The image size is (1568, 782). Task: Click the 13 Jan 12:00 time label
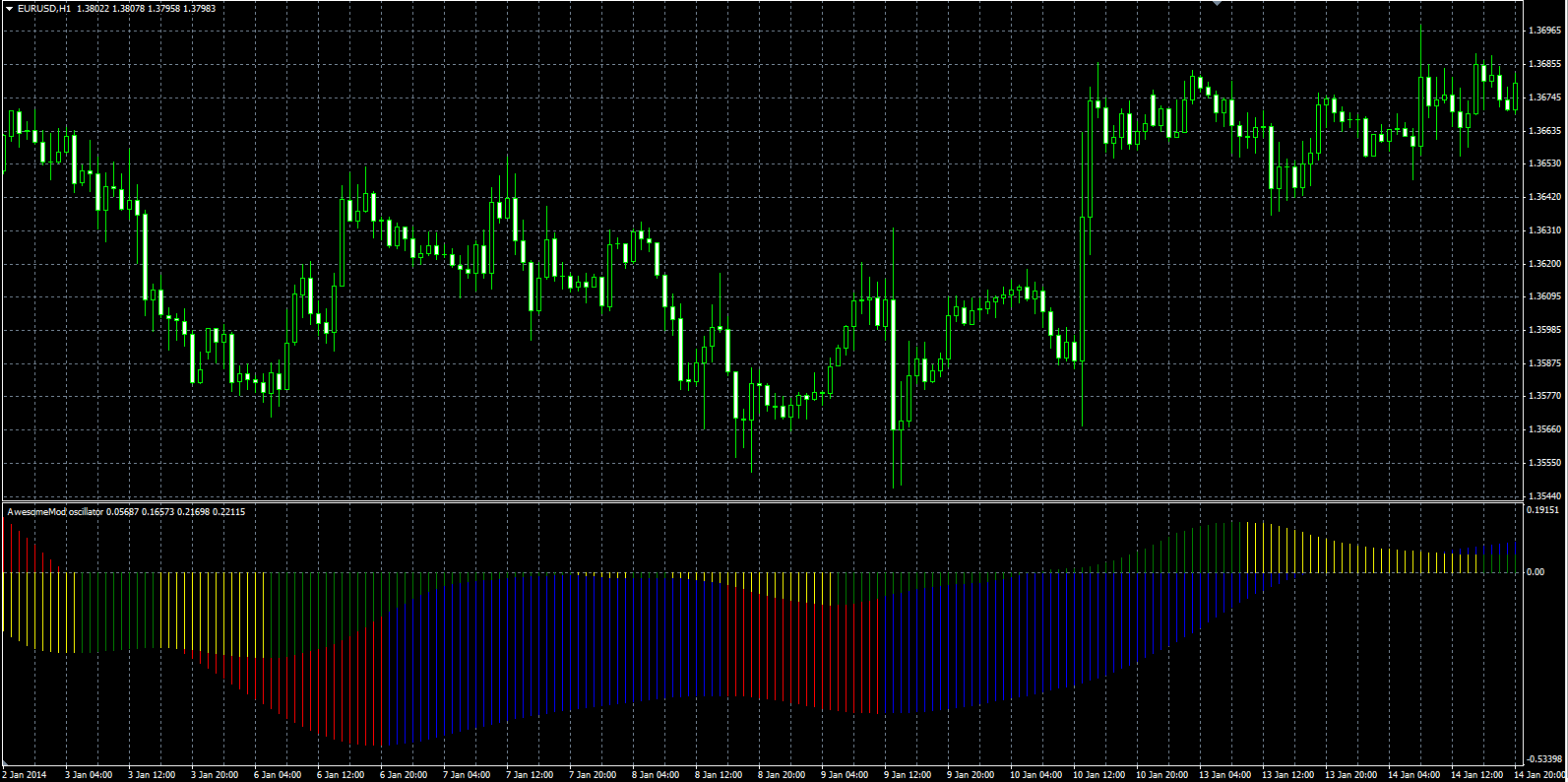tap(1287, 775)
